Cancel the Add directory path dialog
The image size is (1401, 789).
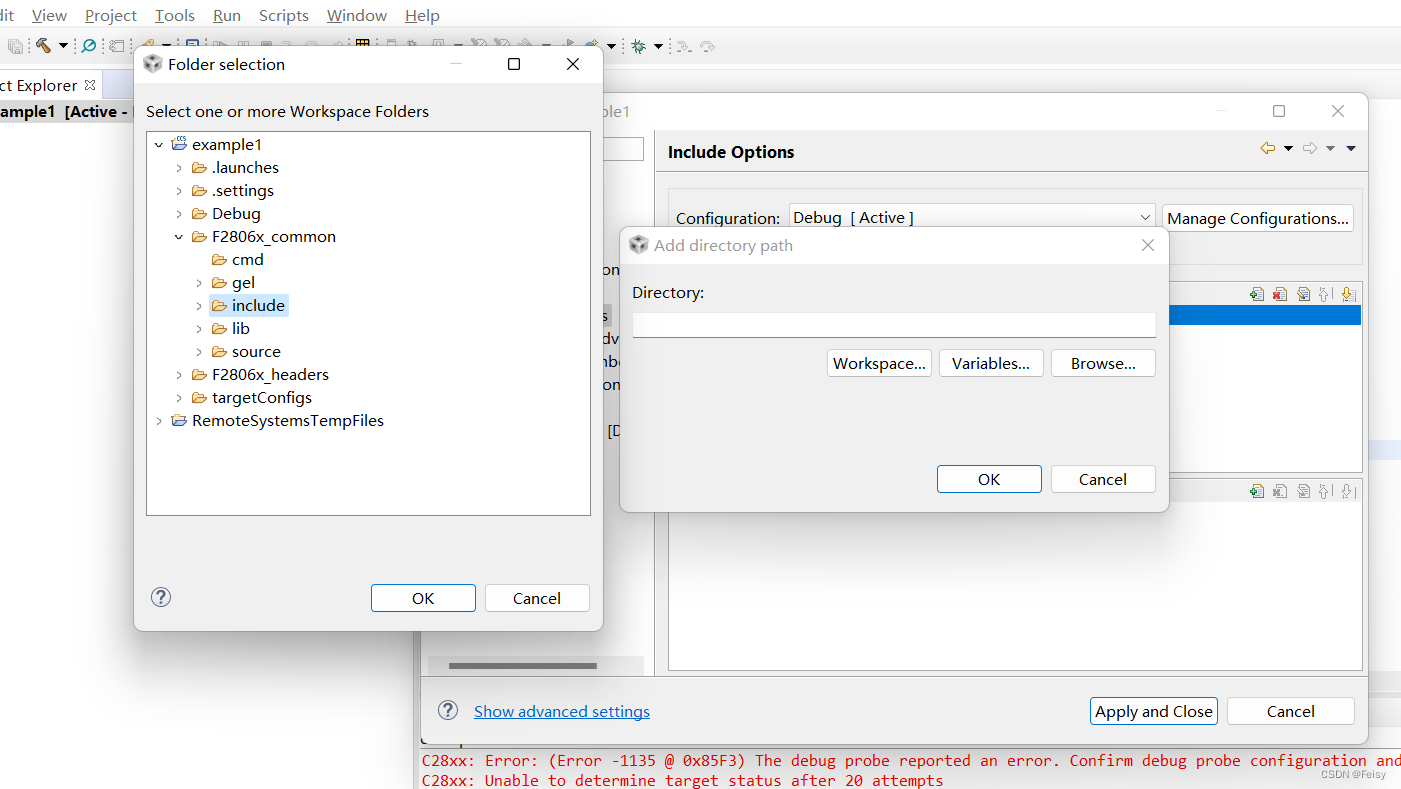tap(1103, 479)
